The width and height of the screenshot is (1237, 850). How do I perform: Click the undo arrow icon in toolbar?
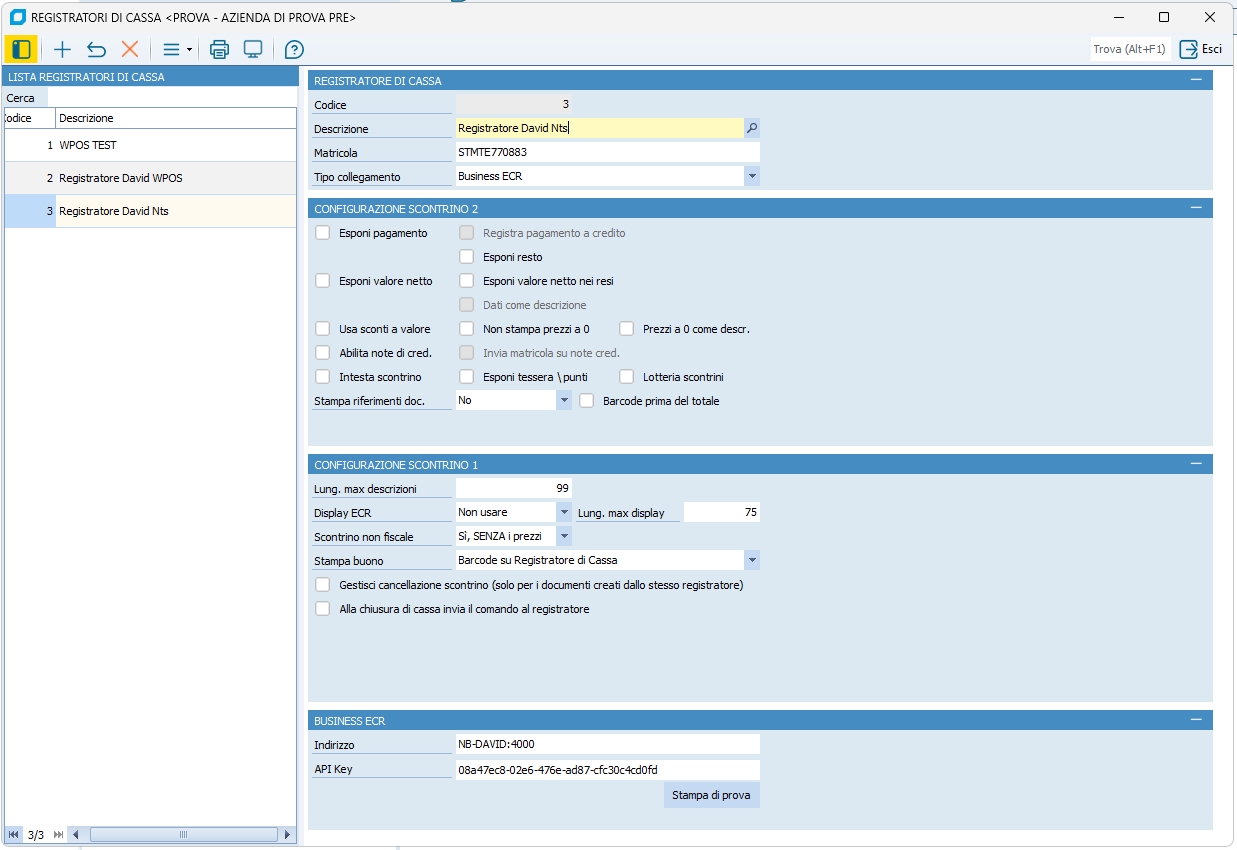point(96,49)
